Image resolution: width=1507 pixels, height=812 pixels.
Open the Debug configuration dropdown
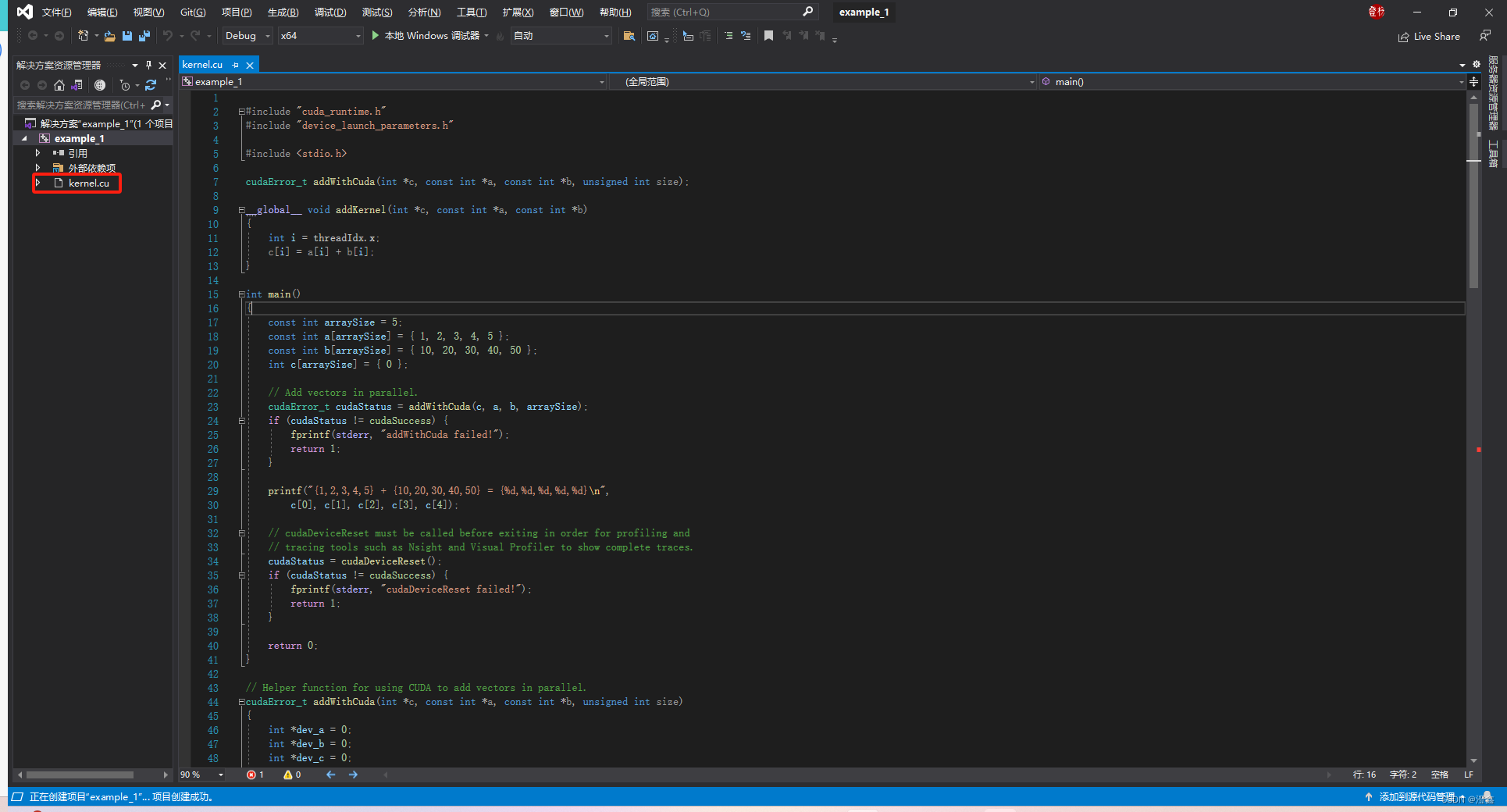(247, 36)
